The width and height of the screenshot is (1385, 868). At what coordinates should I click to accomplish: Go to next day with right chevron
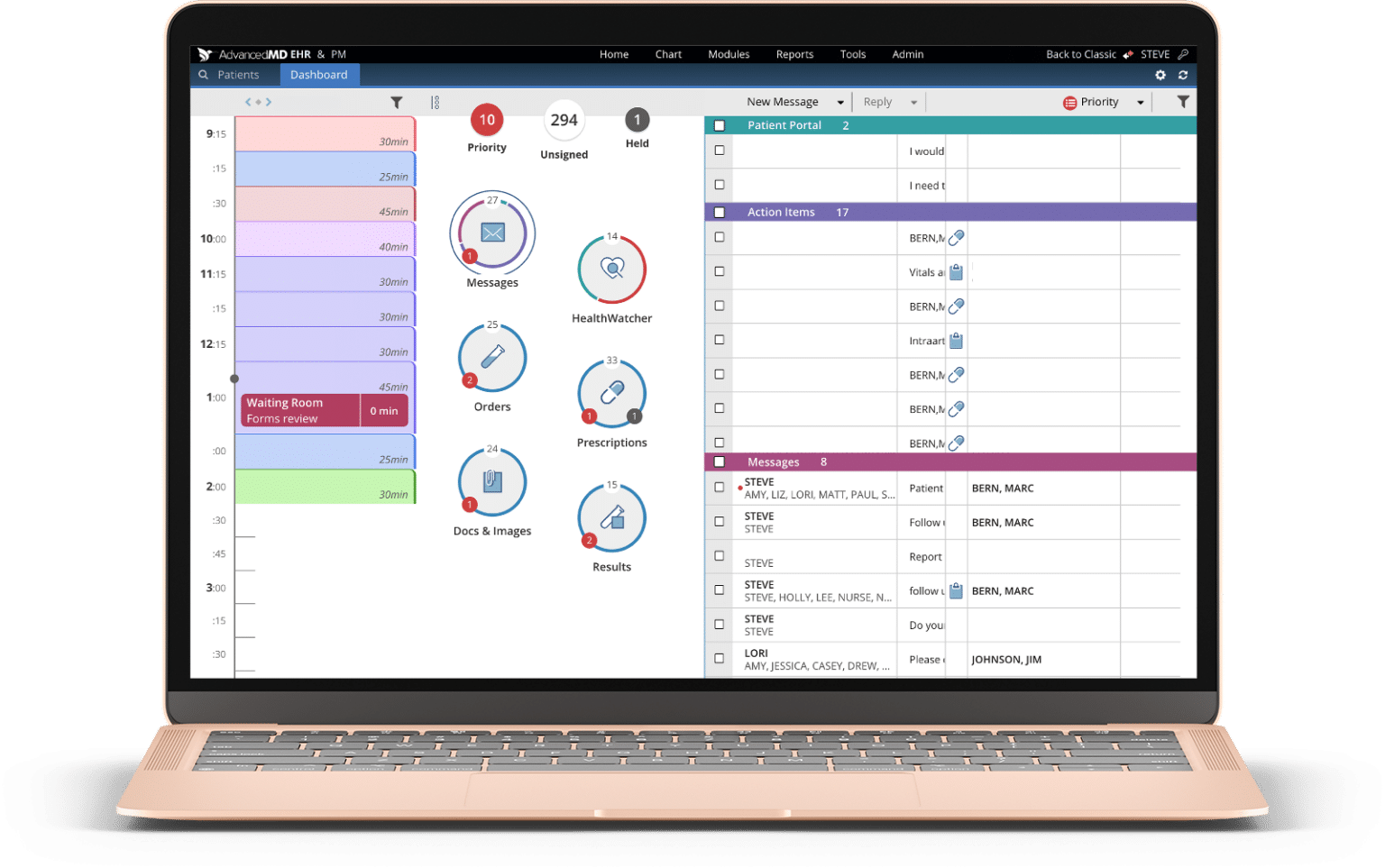point(269,102)
